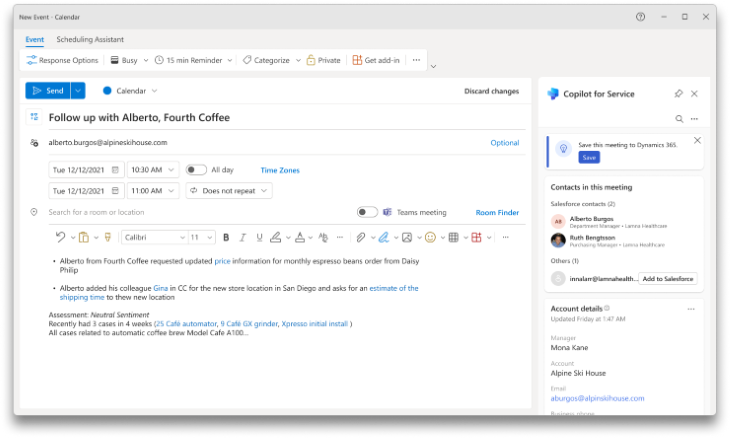Click the insert link icon
730x438 pixels.
(383, 237)
